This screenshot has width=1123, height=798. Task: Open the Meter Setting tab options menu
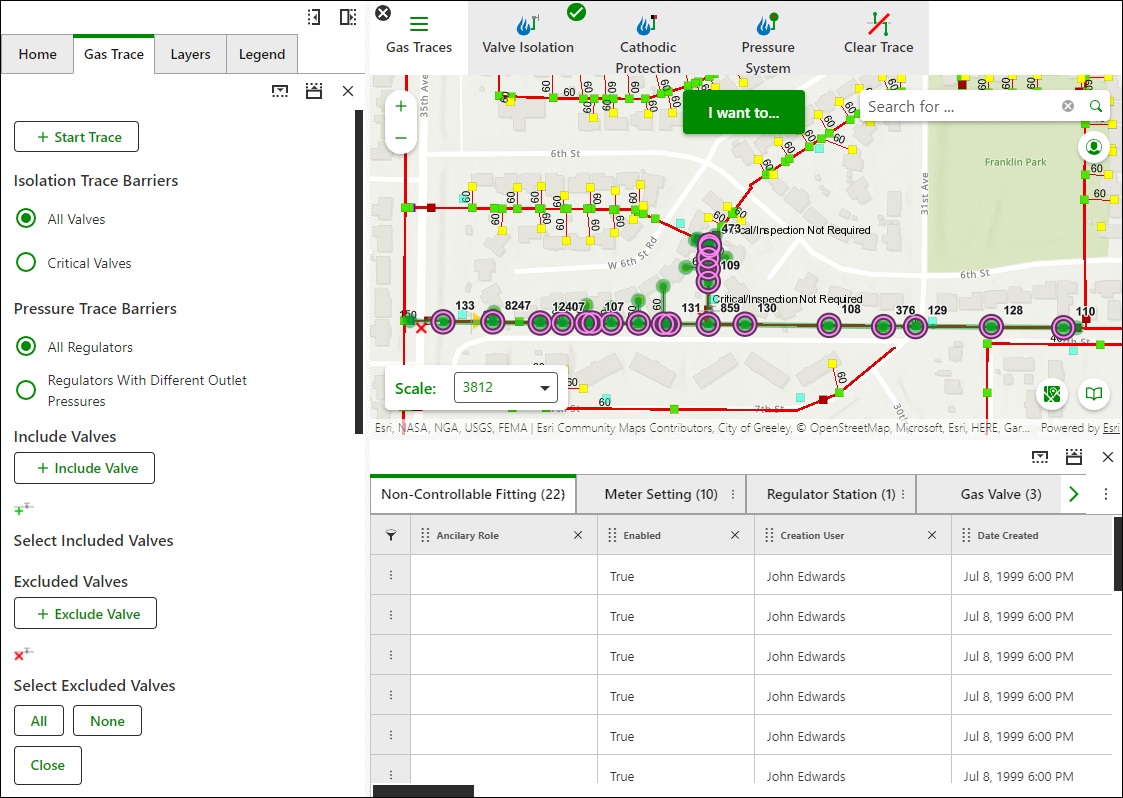click(735, 493)
